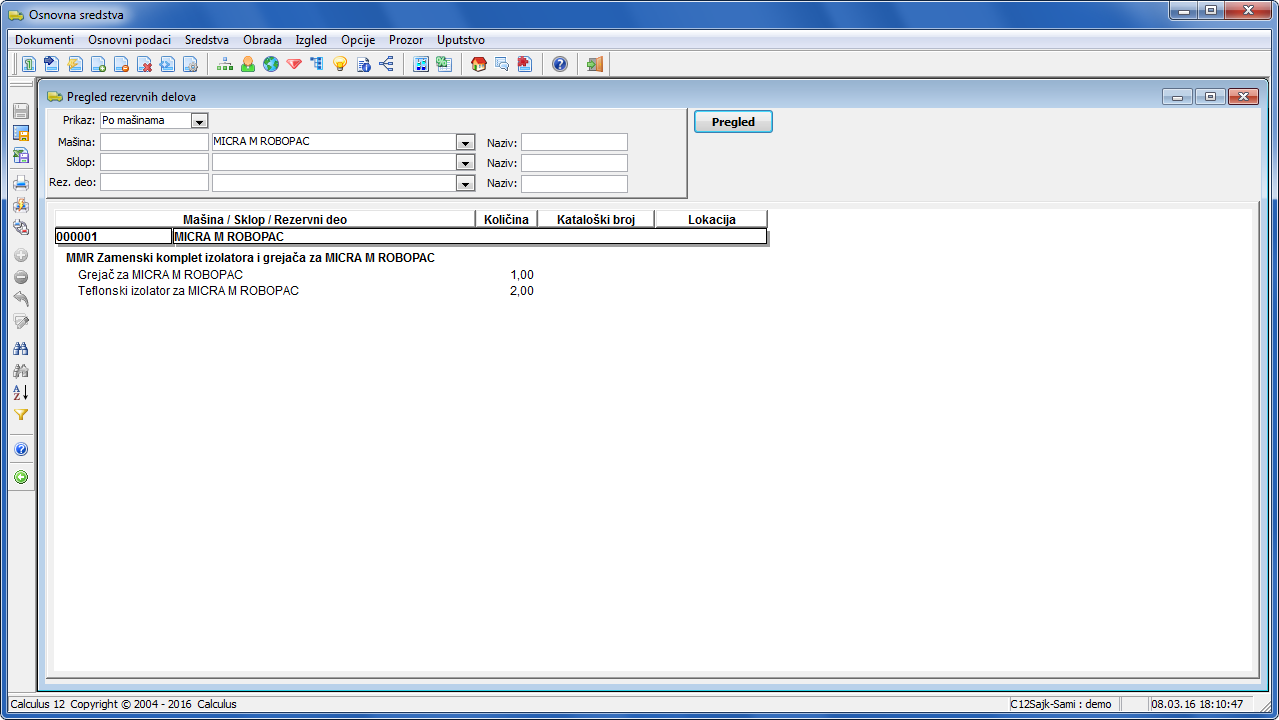Click the Naziv field next to Mašina
Image resolution: width=1279 pixels, height=720 pixels.
coord(574,142)
